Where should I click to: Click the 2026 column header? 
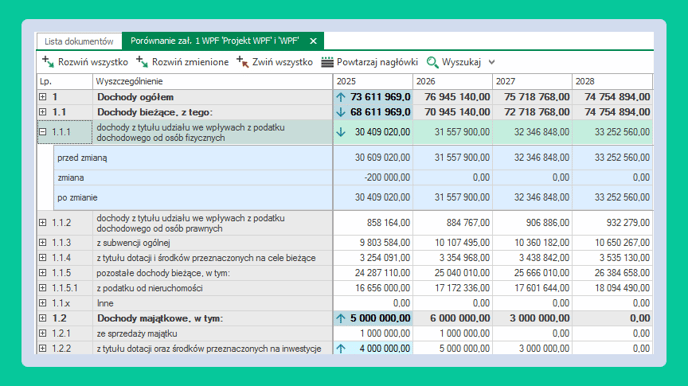click(x=452, y=82)
